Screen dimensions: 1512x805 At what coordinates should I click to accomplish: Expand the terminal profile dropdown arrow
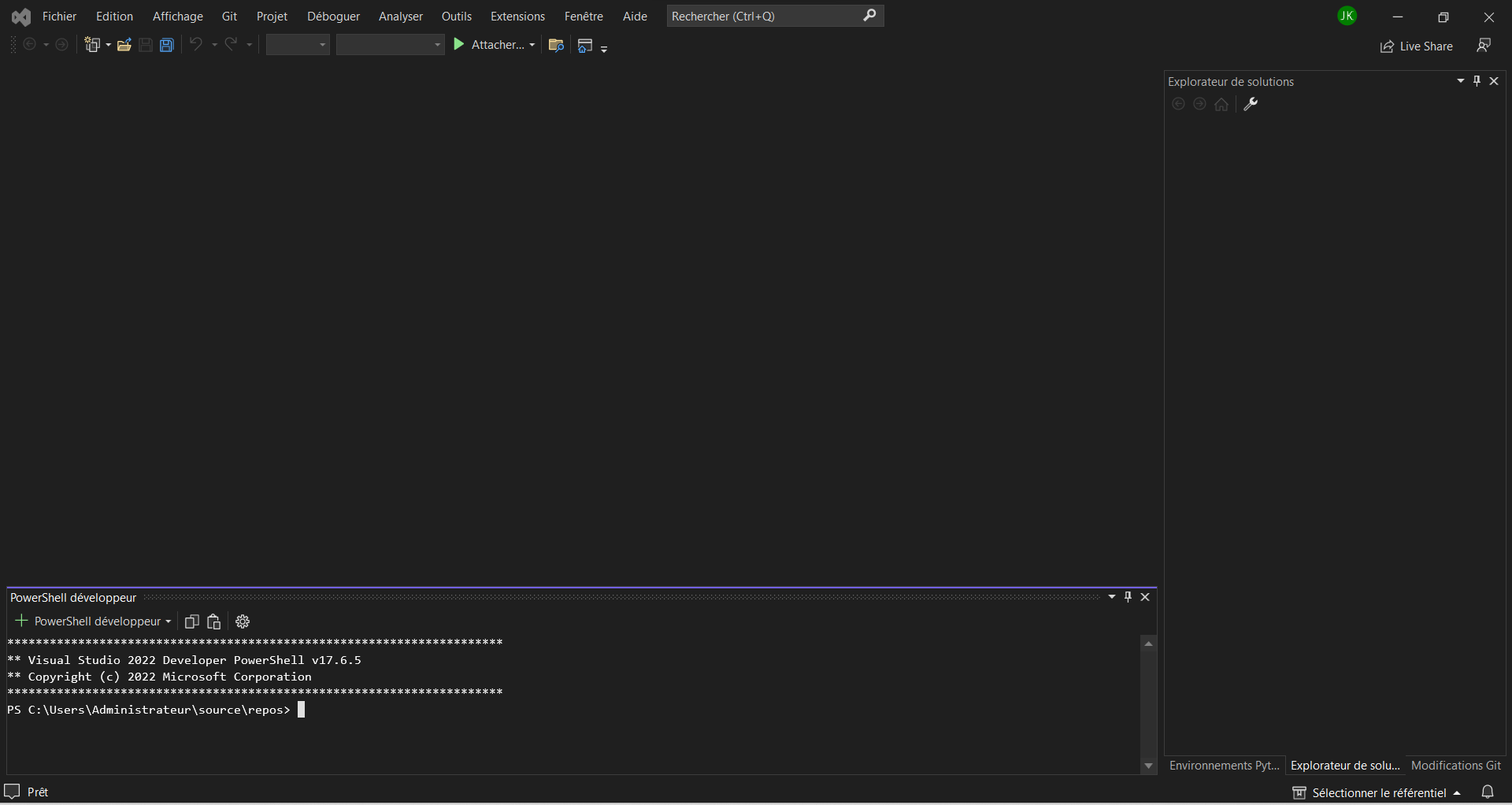click(169, 621)
